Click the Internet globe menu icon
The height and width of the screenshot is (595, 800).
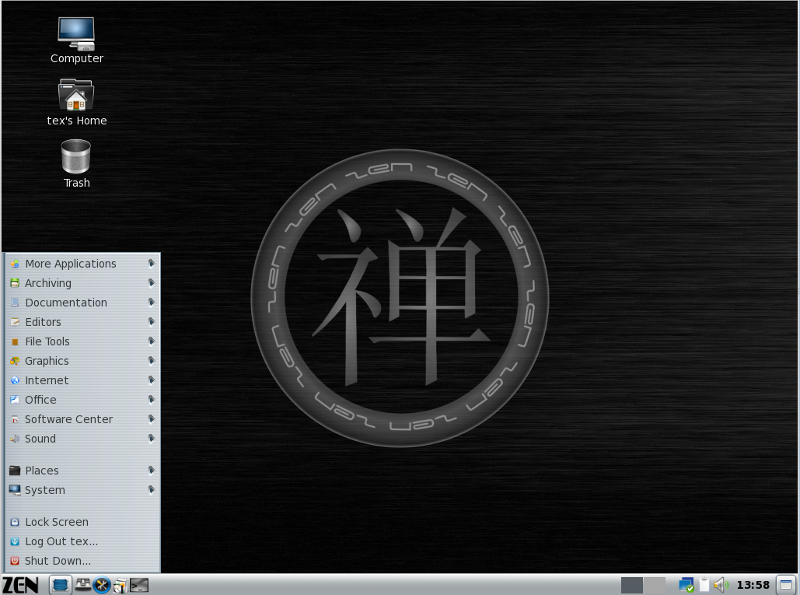(15, 380)
